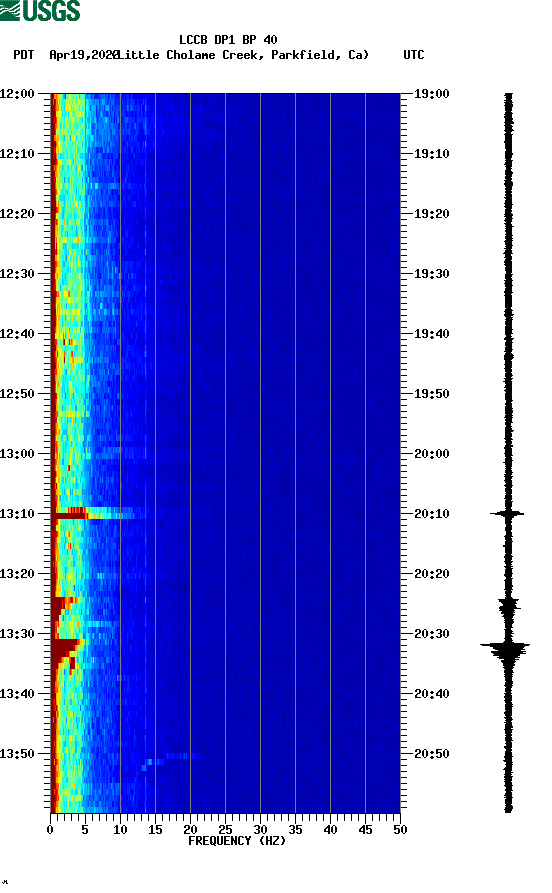
Task: Select the title 'LCCB DP1 BP 40'
Action: [228, 40]
